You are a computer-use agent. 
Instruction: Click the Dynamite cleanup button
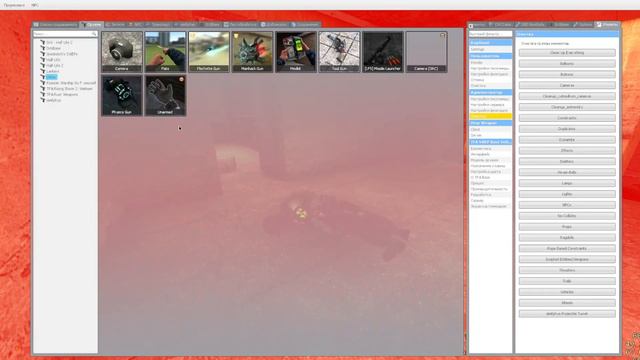[567, 140]
